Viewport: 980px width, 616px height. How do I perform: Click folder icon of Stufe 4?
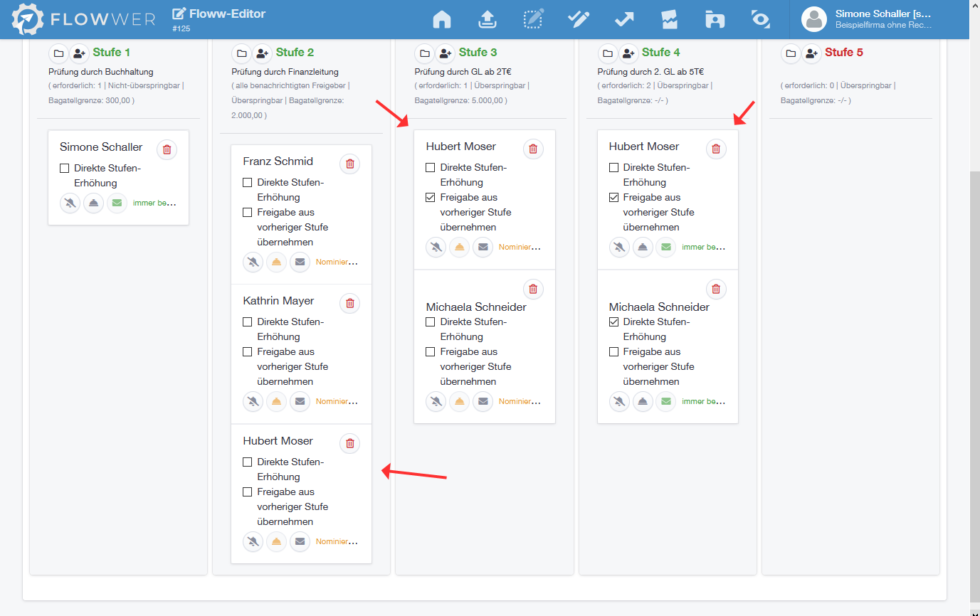[608, 53]
